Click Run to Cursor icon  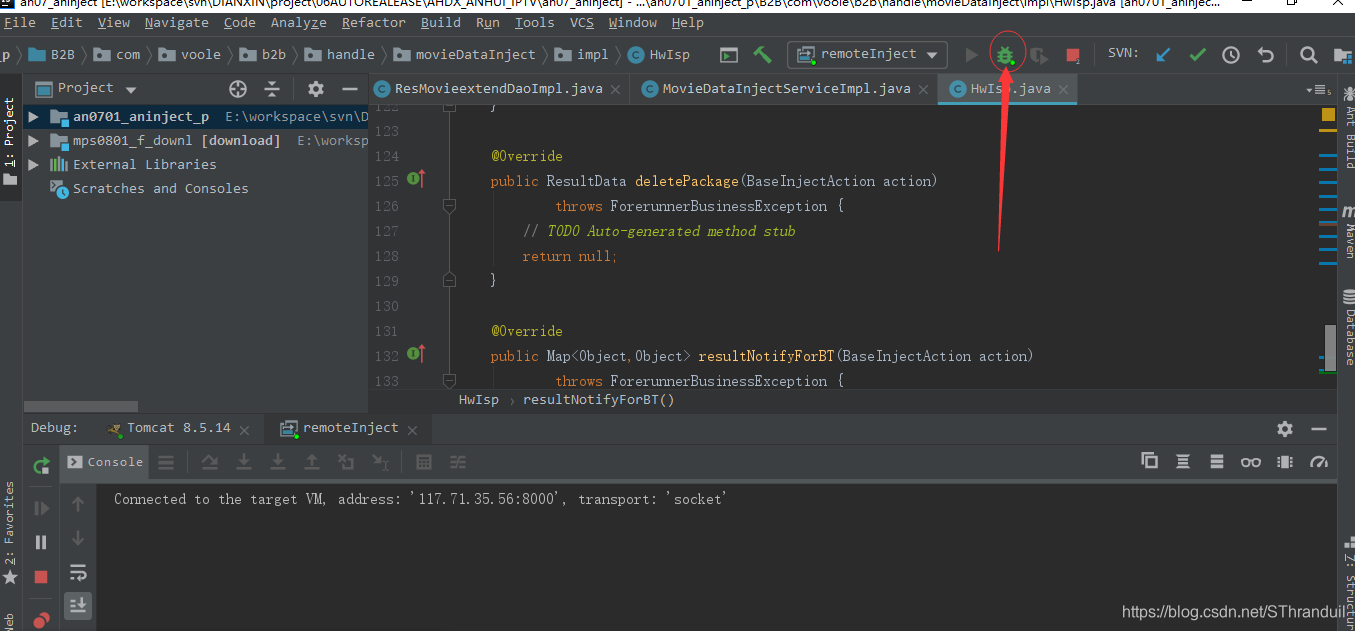tap(380, 462)
